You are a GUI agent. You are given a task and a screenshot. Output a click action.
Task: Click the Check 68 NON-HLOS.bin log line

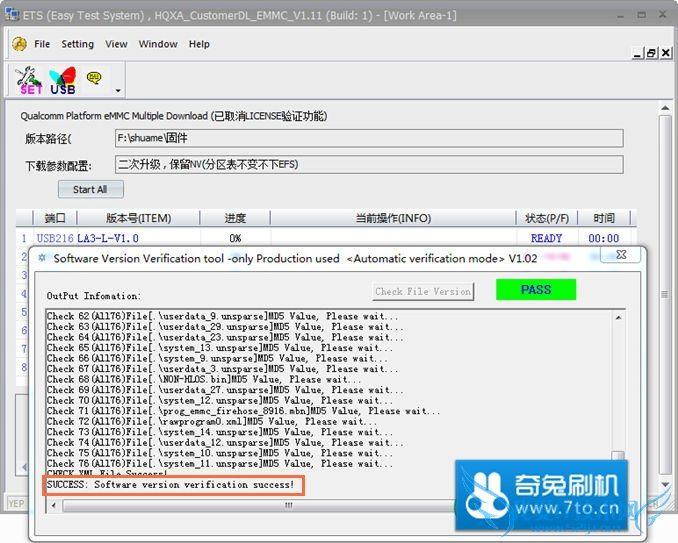[x=204, y=380]
